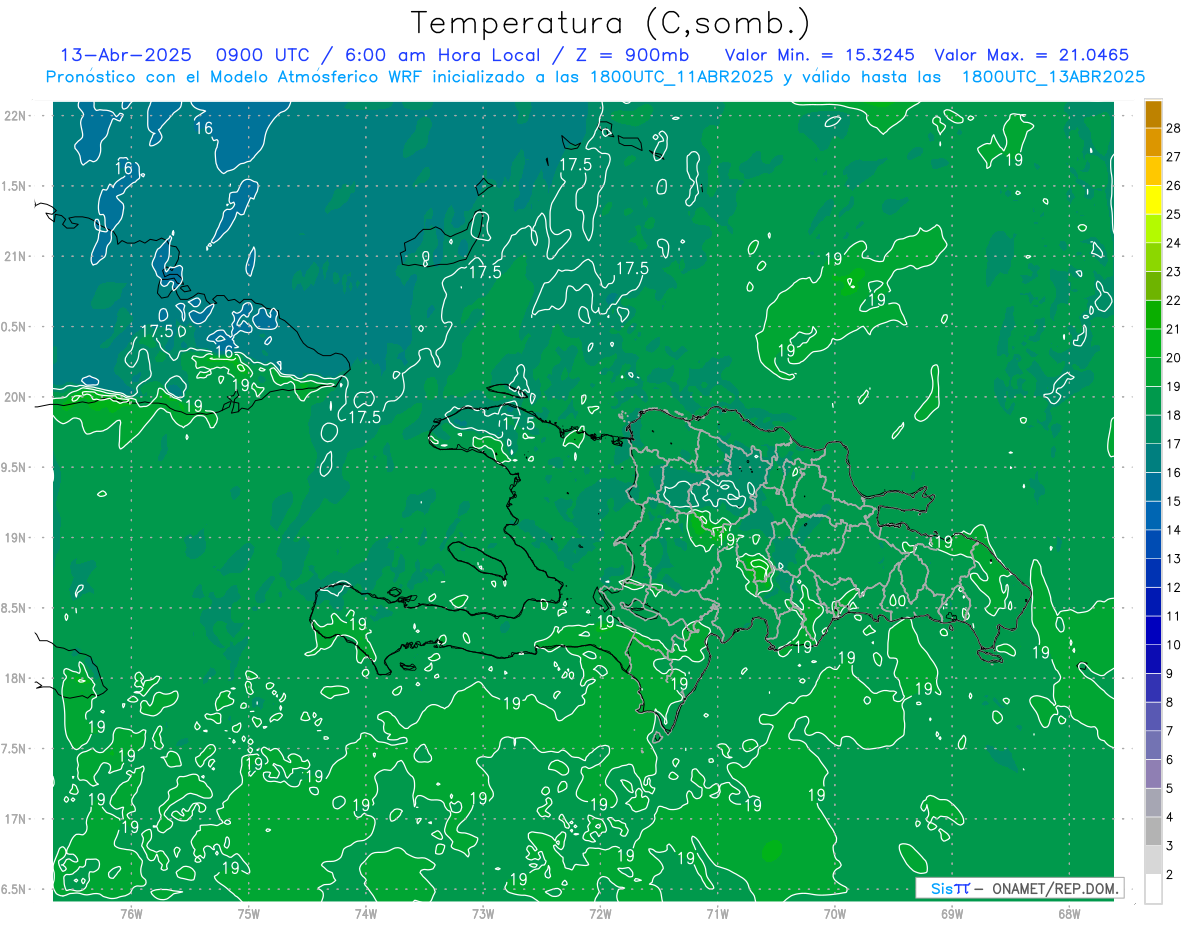Click the "72W" longitude axis label
The height and width of the screenshot is (927, 1200).
600,914
